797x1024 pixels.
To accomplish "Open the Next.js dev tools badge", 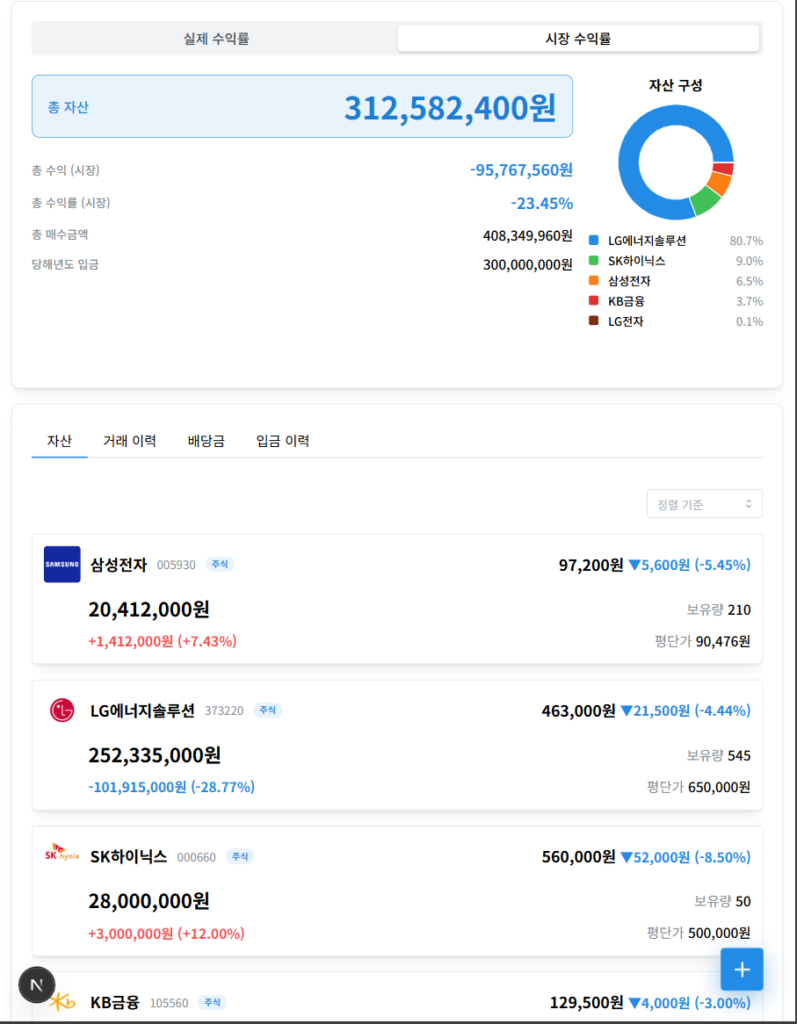I will pyautogui.click(x=37, y=985).
